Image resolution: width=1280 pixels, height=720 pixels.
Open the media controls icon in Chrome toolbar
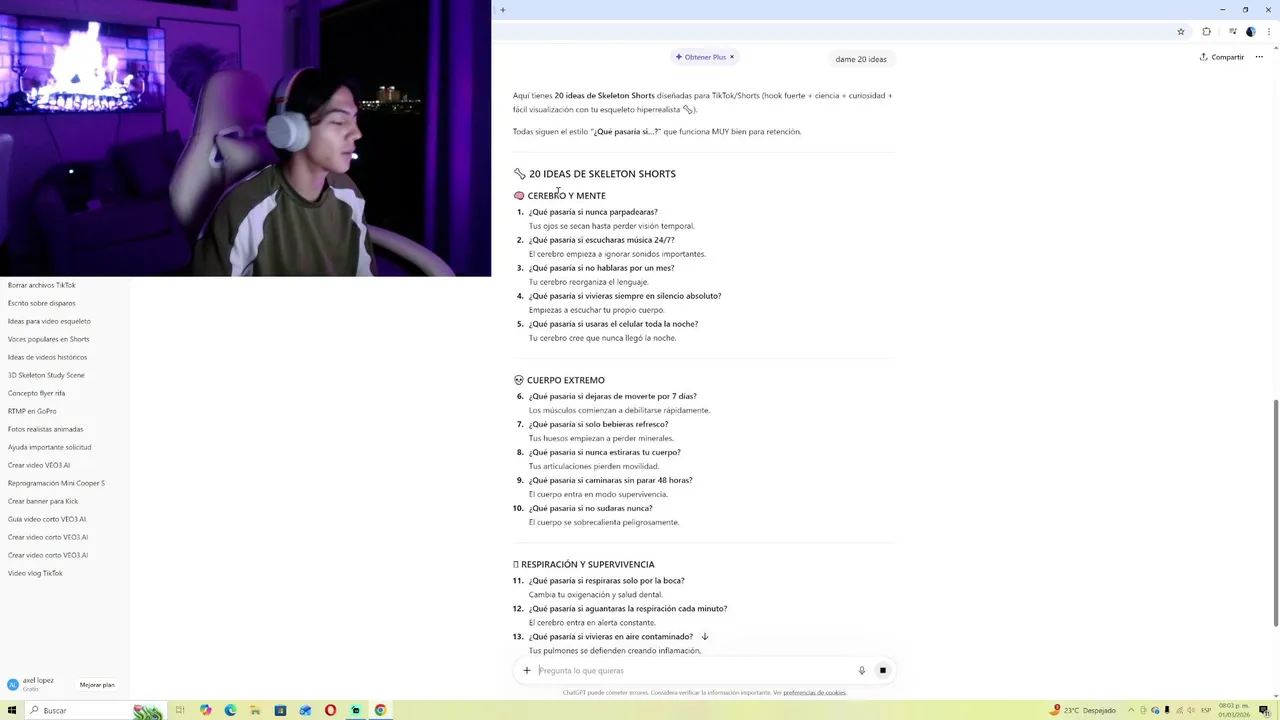point(1231,32)
